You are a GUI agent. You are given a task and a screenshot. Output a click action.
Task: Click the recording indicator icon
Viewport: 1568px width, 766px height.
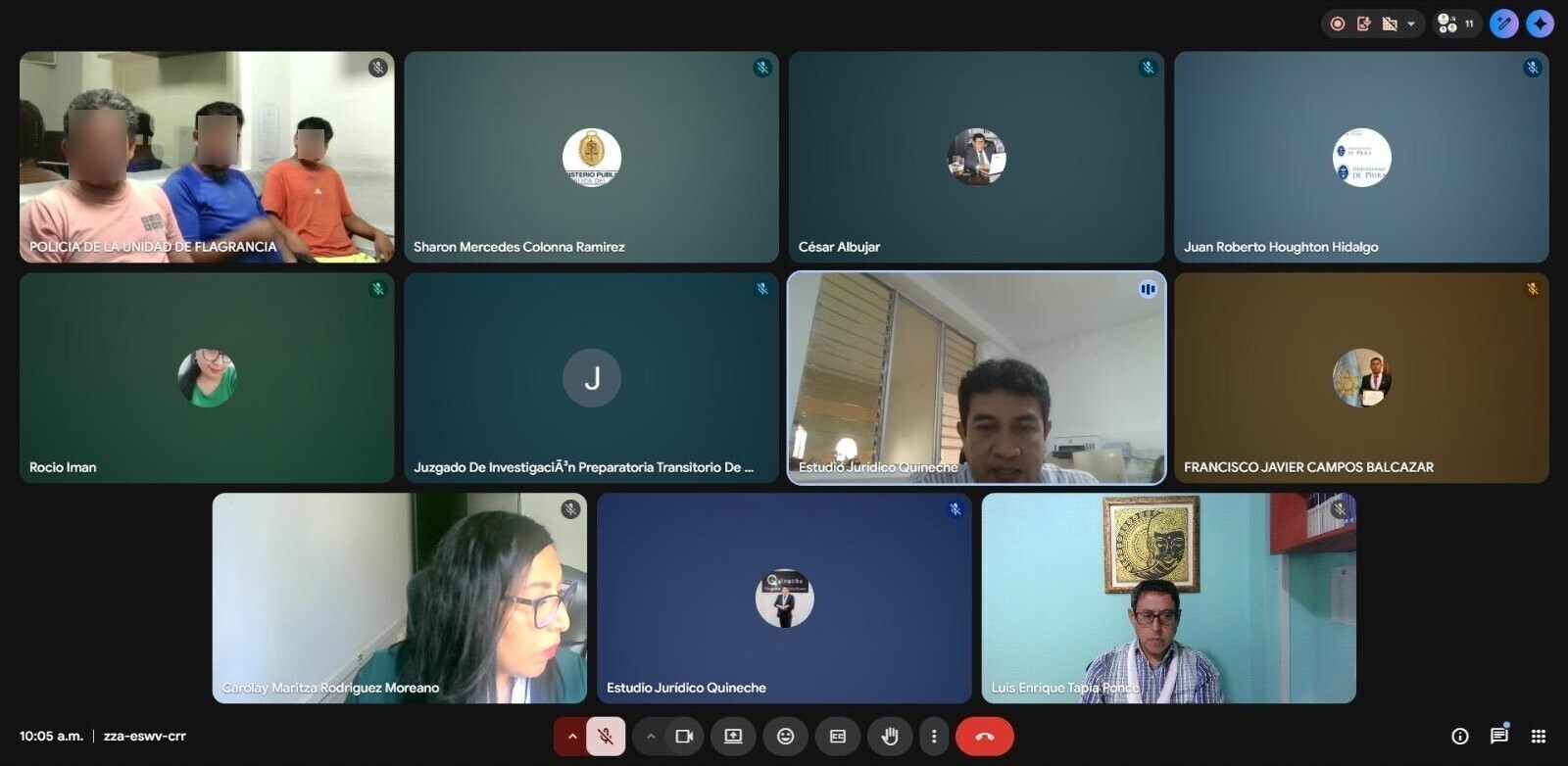pyautogui.click(x=1338, y=24)
